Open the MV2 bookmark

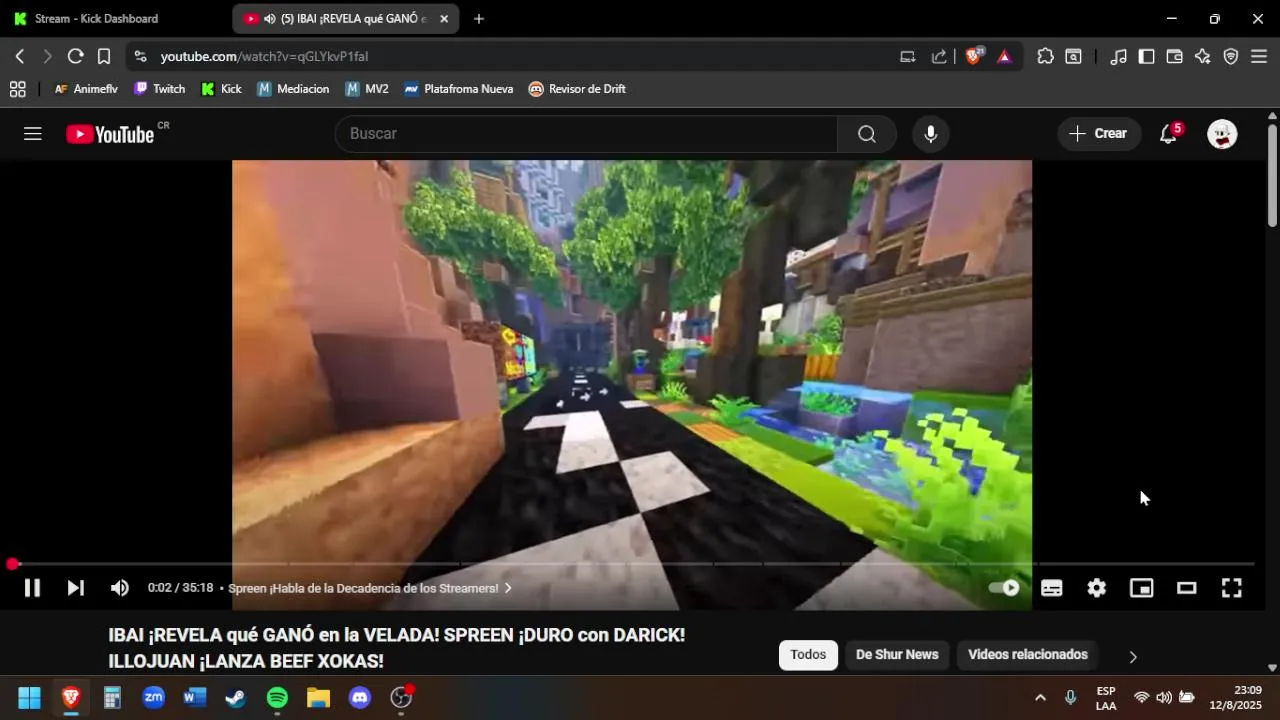tap(366, 89)
